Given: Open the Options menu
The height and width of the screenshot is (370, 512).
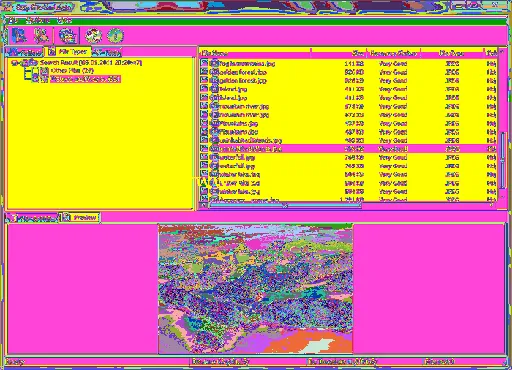Looking at the screenshot, I should [x=38, y=21].
